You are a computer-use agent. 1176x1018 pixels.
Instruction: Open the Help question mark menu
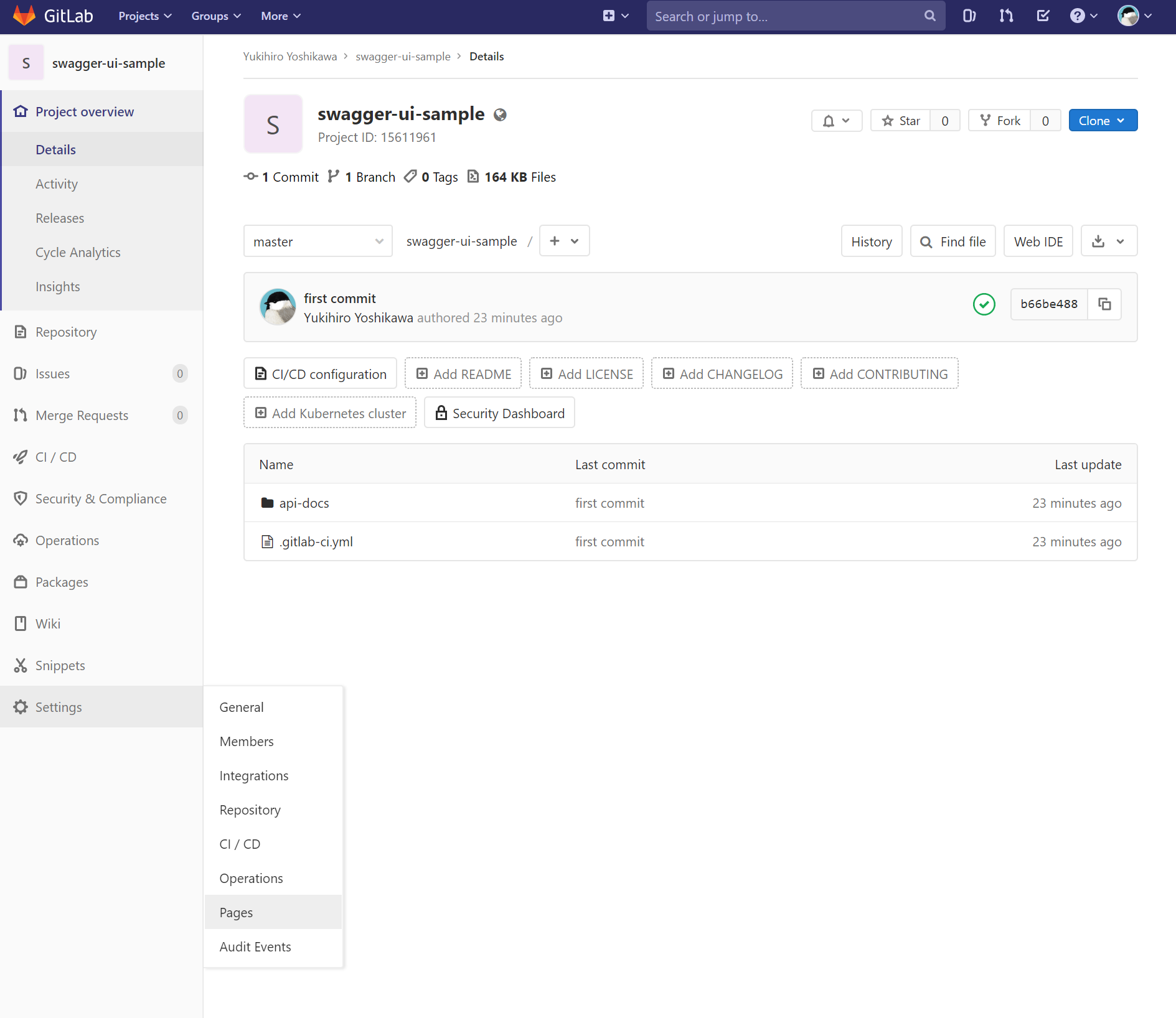pos(1084,16)
